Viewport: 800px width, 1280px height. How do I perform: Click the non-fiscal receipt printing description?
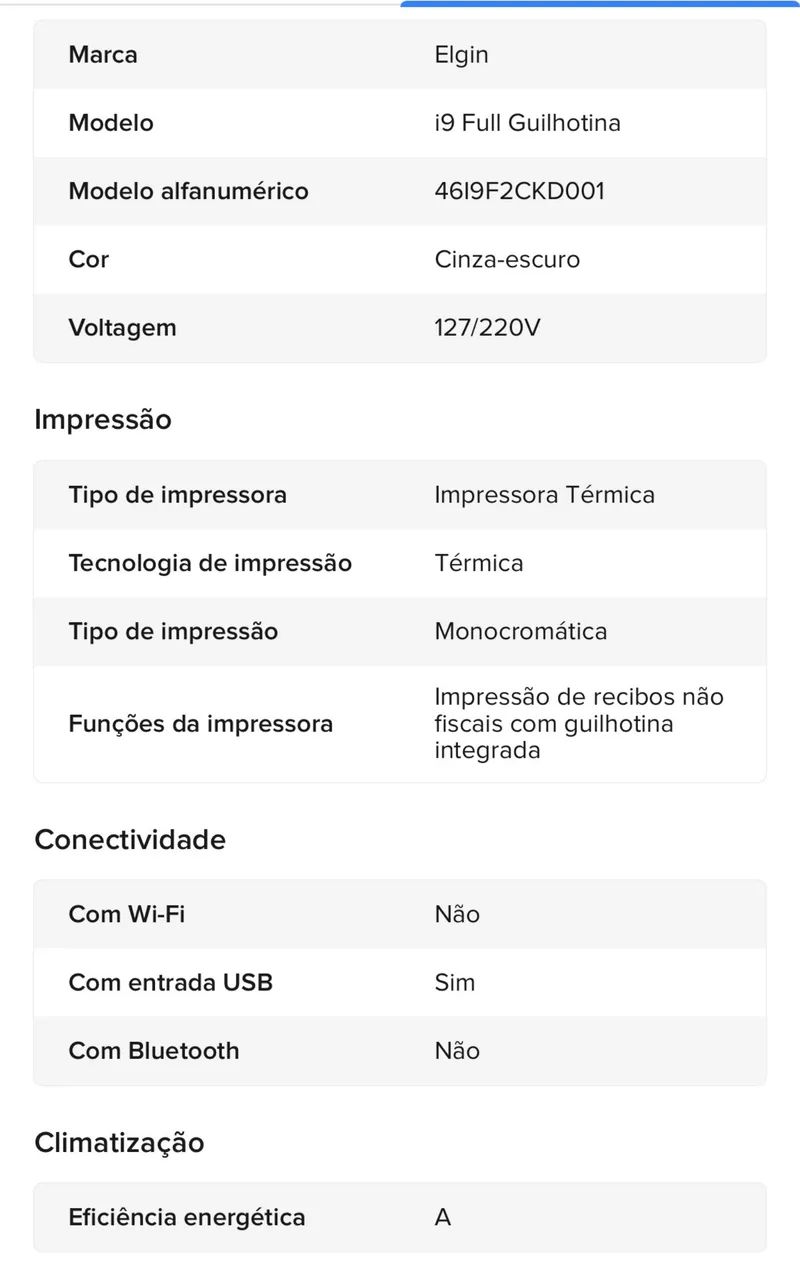click(x=579, y=724)
